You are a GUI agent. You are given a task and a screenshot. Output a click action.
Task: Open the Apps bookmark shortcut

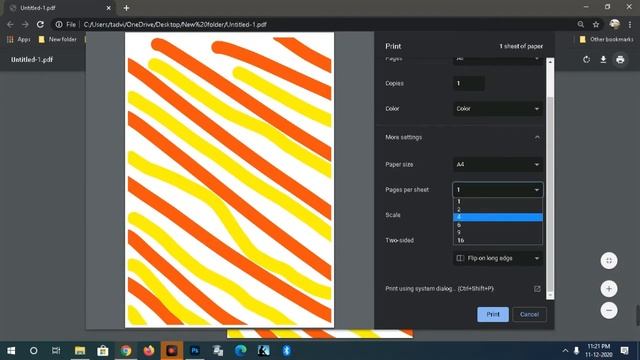pos(19,39)
